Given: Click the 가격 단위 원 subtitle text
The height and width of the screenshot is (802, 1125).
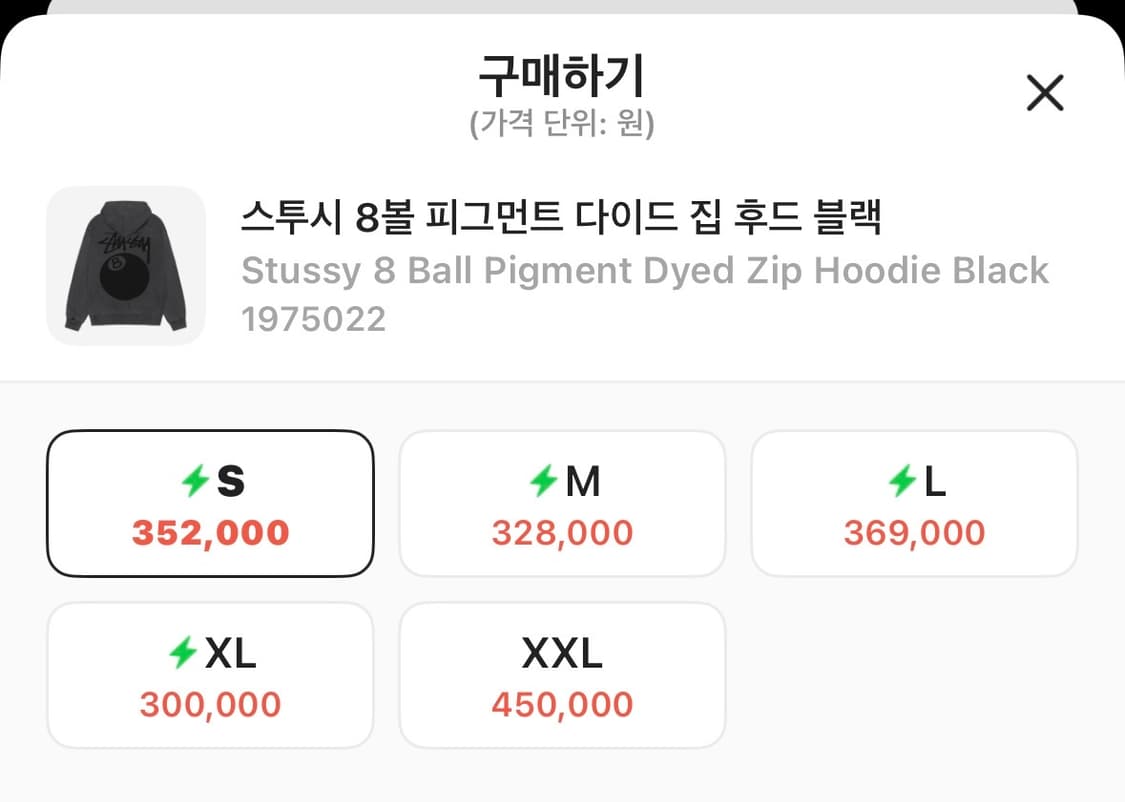Looking at the screenshot, I should [562, 125].
